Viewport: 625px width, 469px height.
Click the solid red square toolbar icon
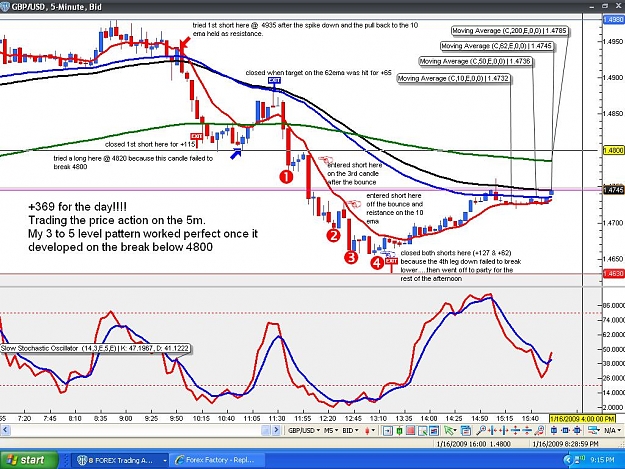[x=411, y=430]
